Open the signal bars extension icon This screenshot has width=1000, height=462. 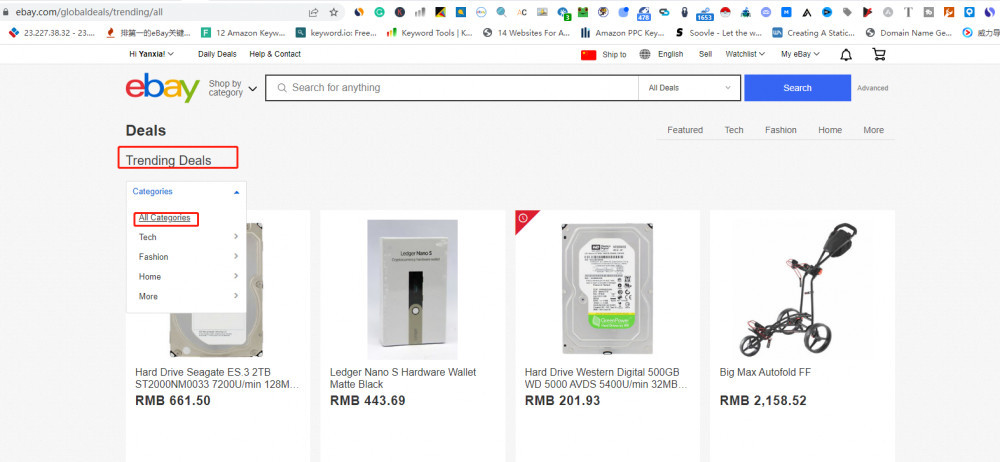coord(420,11)
